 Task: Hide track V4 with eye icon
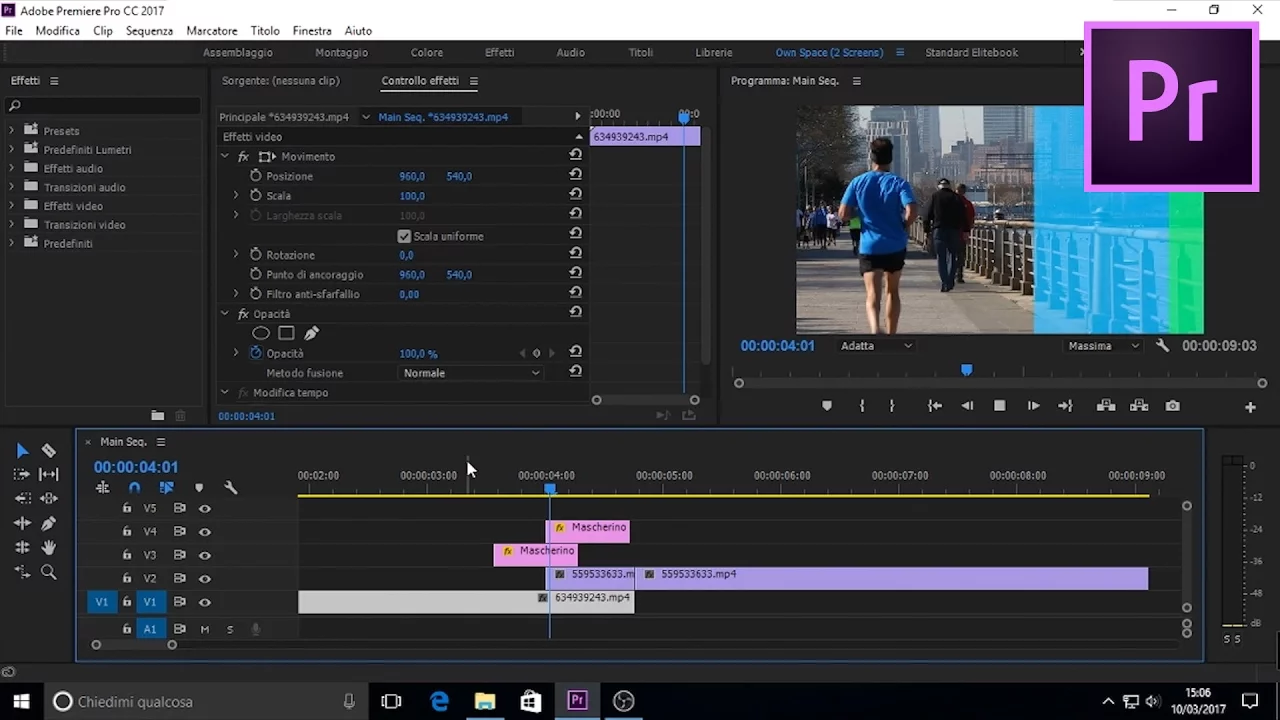point(205,532)
